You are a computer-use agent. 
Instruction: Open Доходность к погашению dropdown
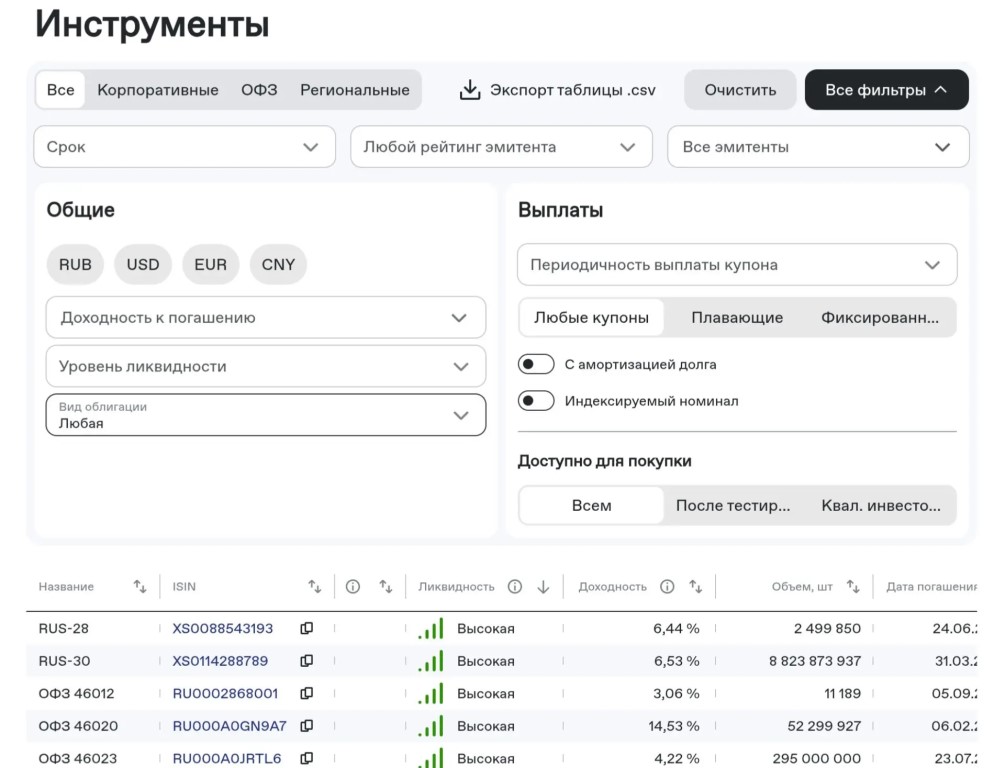point(266,317)
